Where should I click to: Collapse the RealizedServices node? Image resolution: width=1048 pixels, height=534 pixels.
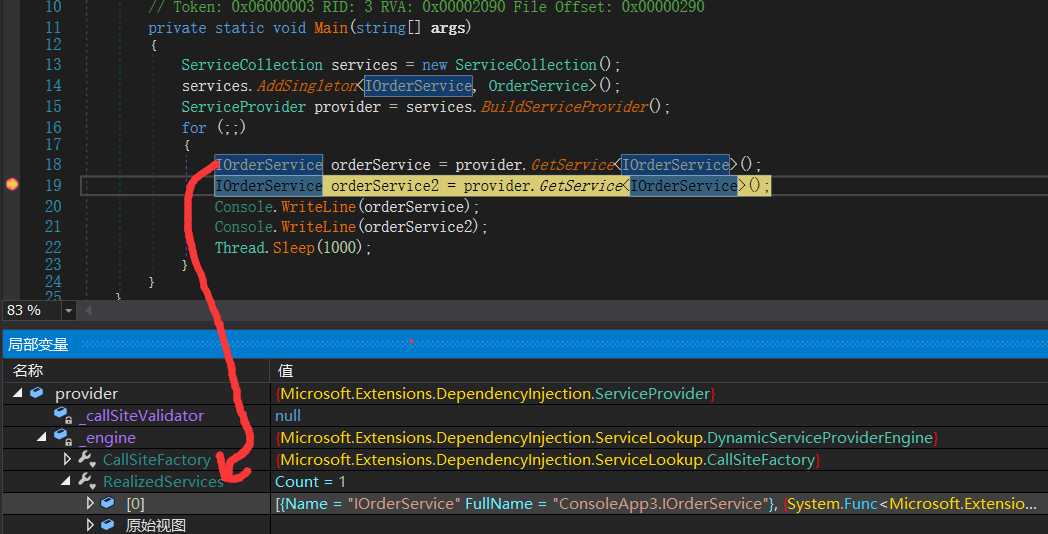pos(66,481)
